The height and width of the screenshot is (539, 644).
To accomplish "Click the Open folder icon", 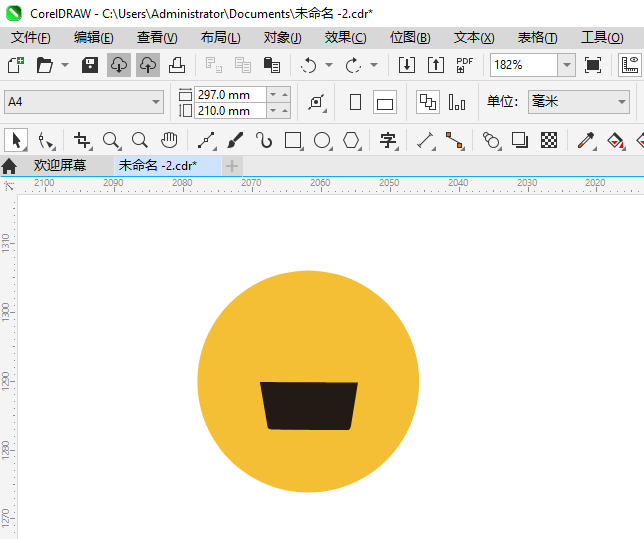I will coord(44,65).
